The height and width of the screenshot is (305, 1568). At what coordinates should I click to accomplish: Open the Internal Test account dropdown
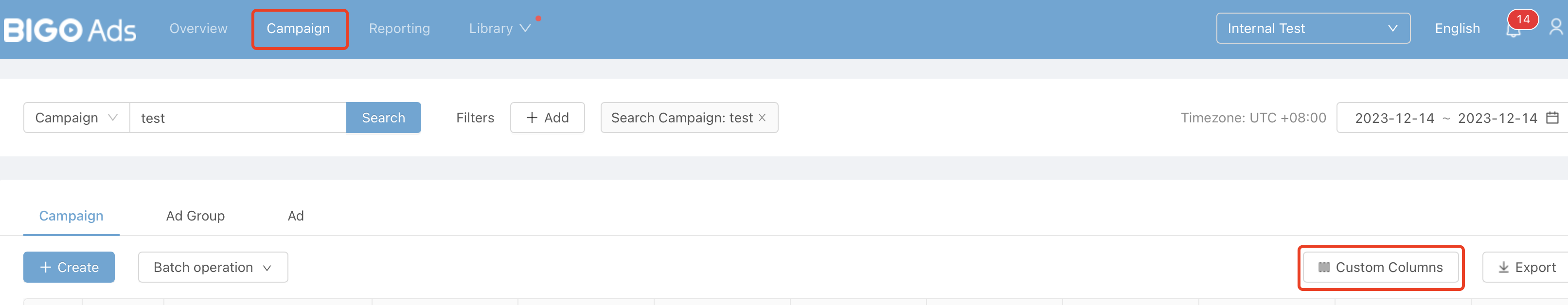click(x=1312, y=29)
